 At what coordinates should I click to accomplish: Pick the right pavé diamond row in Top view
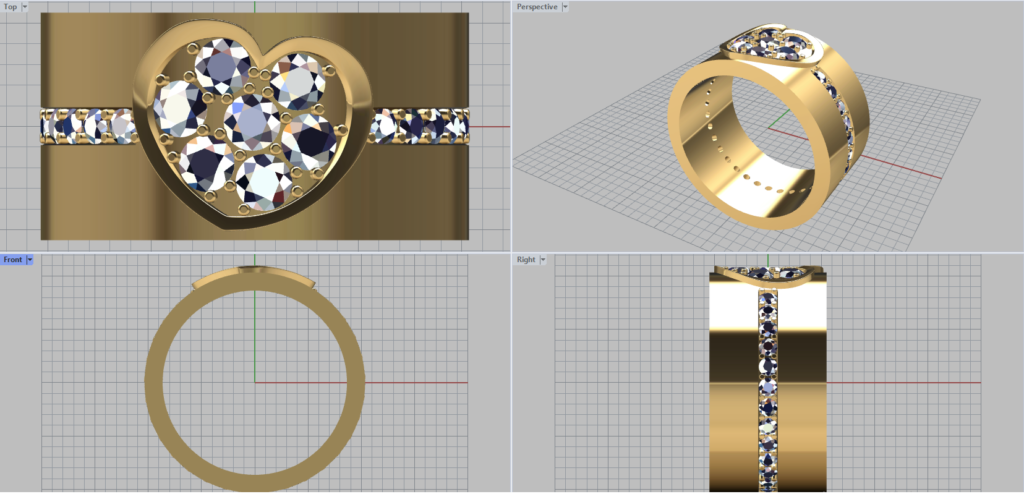[x=420, y=126]
